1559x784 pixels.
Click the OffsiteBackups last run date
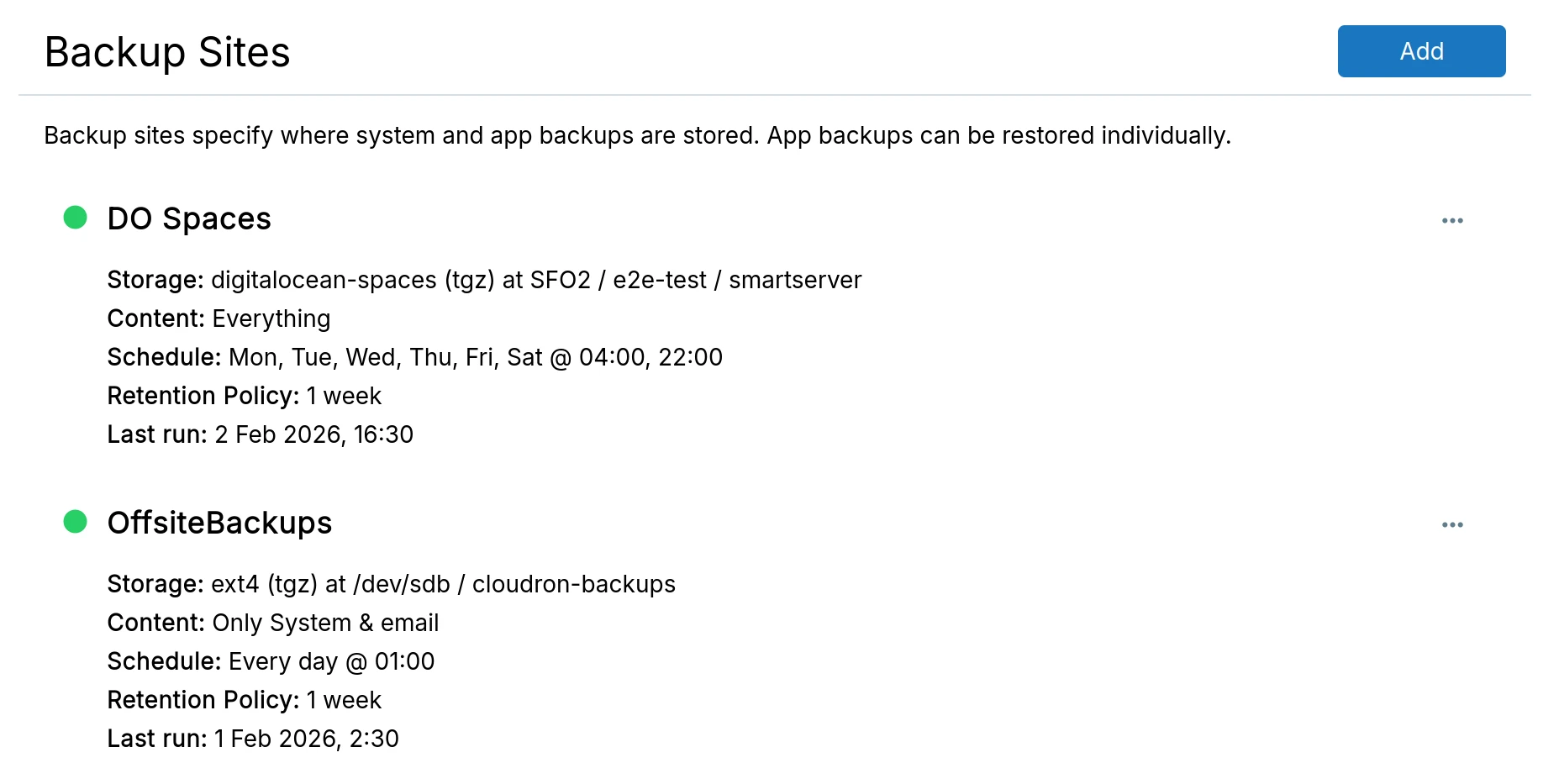(x=306, y=739)
